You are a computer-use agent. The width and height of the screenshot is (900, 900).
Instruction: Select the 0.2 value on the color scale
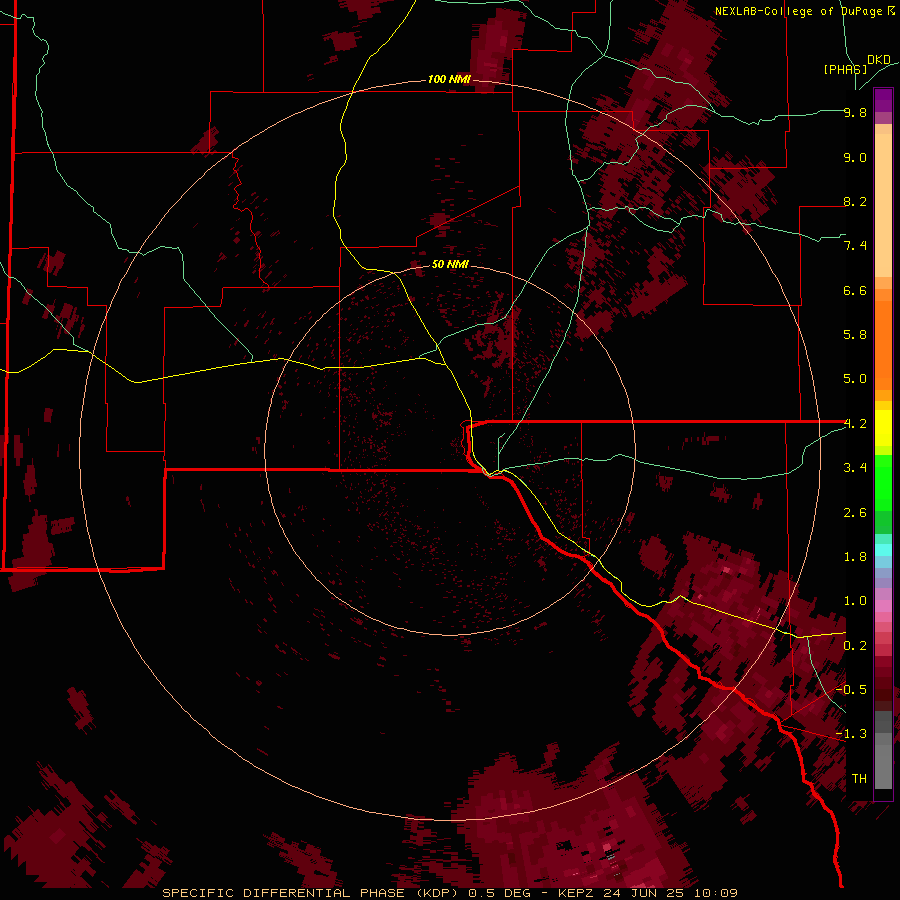pyautogui.click(x=855, y=646)
